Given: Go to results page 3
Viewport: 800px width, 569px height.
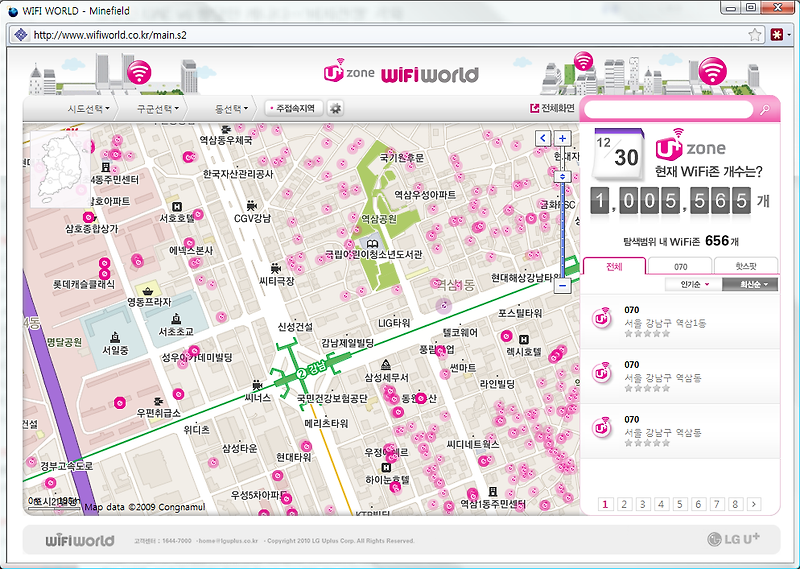Looking at the screenshot, I should point(642,504).
